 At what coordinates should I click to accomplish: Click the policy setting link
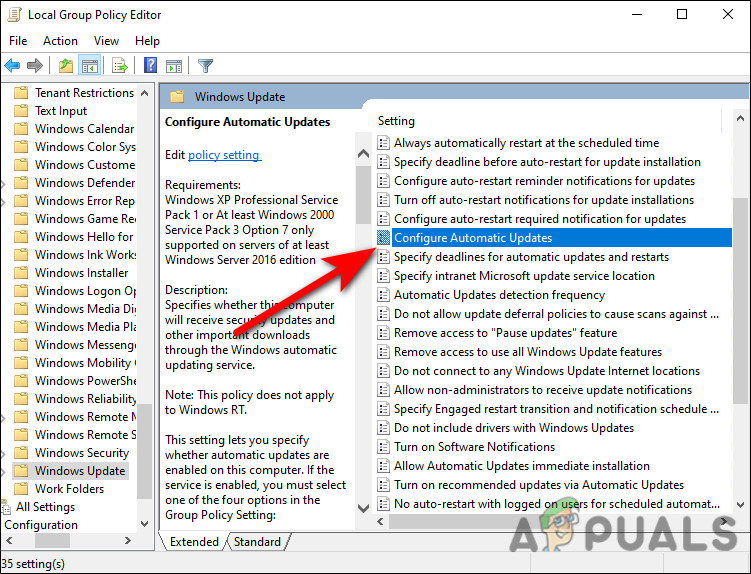(x=224, y=155)
